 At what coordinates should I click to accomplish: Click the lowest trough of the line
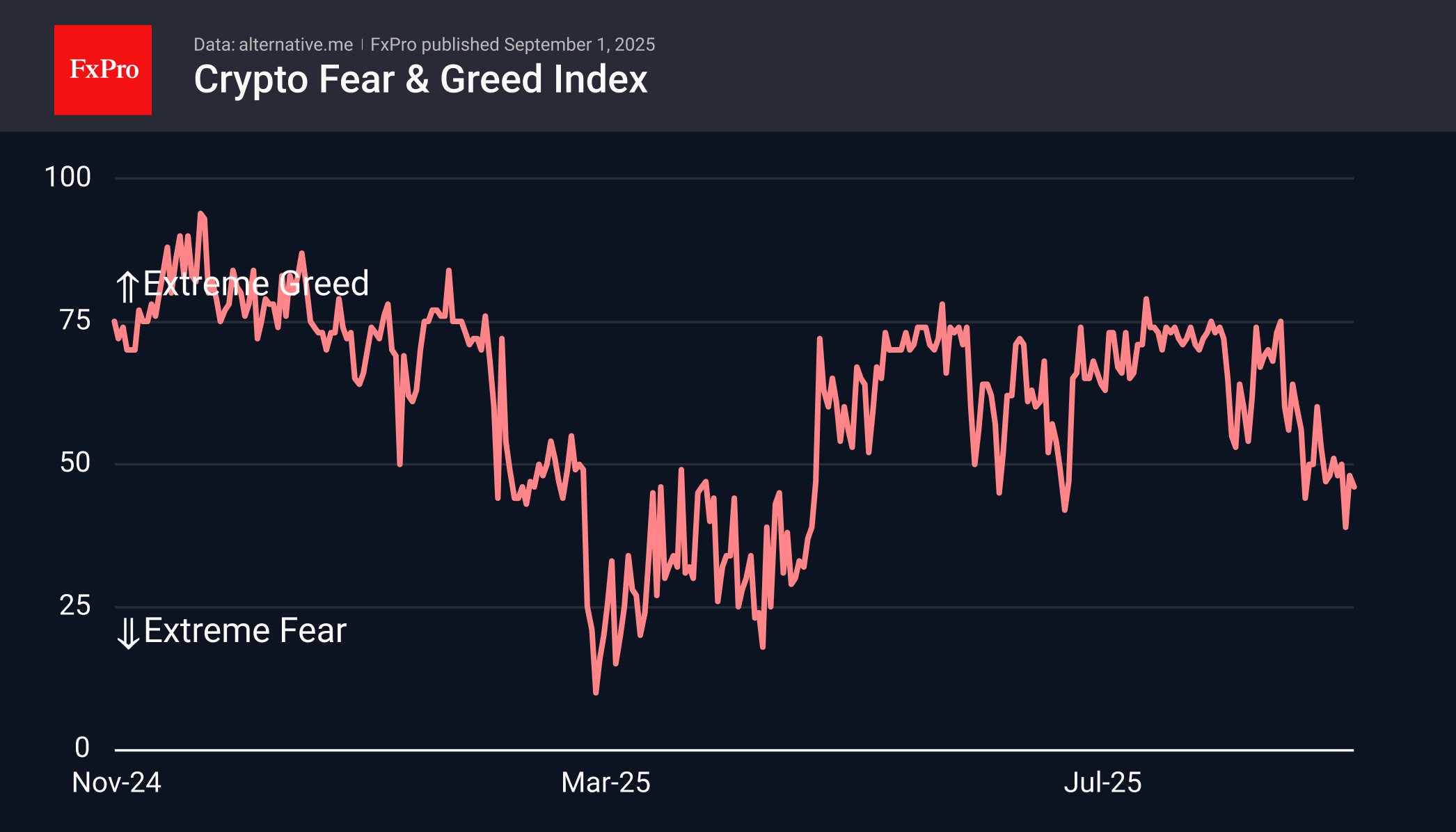point(596,692)
